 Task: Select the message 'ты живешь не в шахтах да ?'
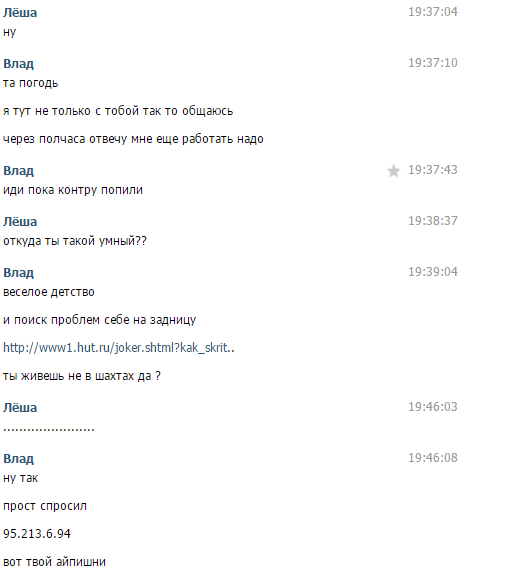82,376
